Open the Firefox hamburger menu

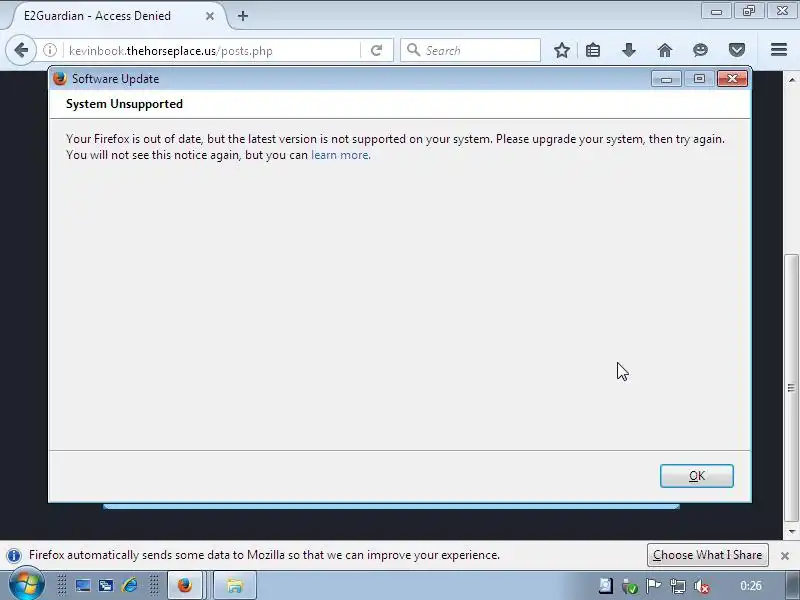click(x=779, y=50)
